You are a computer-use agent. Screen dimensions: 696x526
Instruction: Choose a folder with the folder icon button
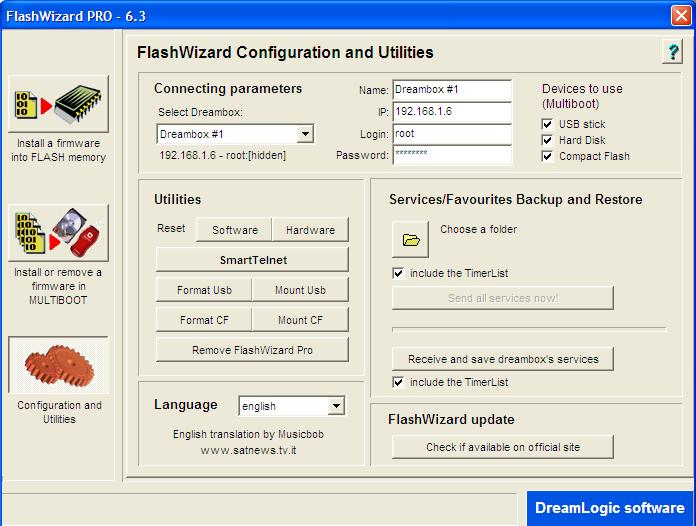point(411,240)
